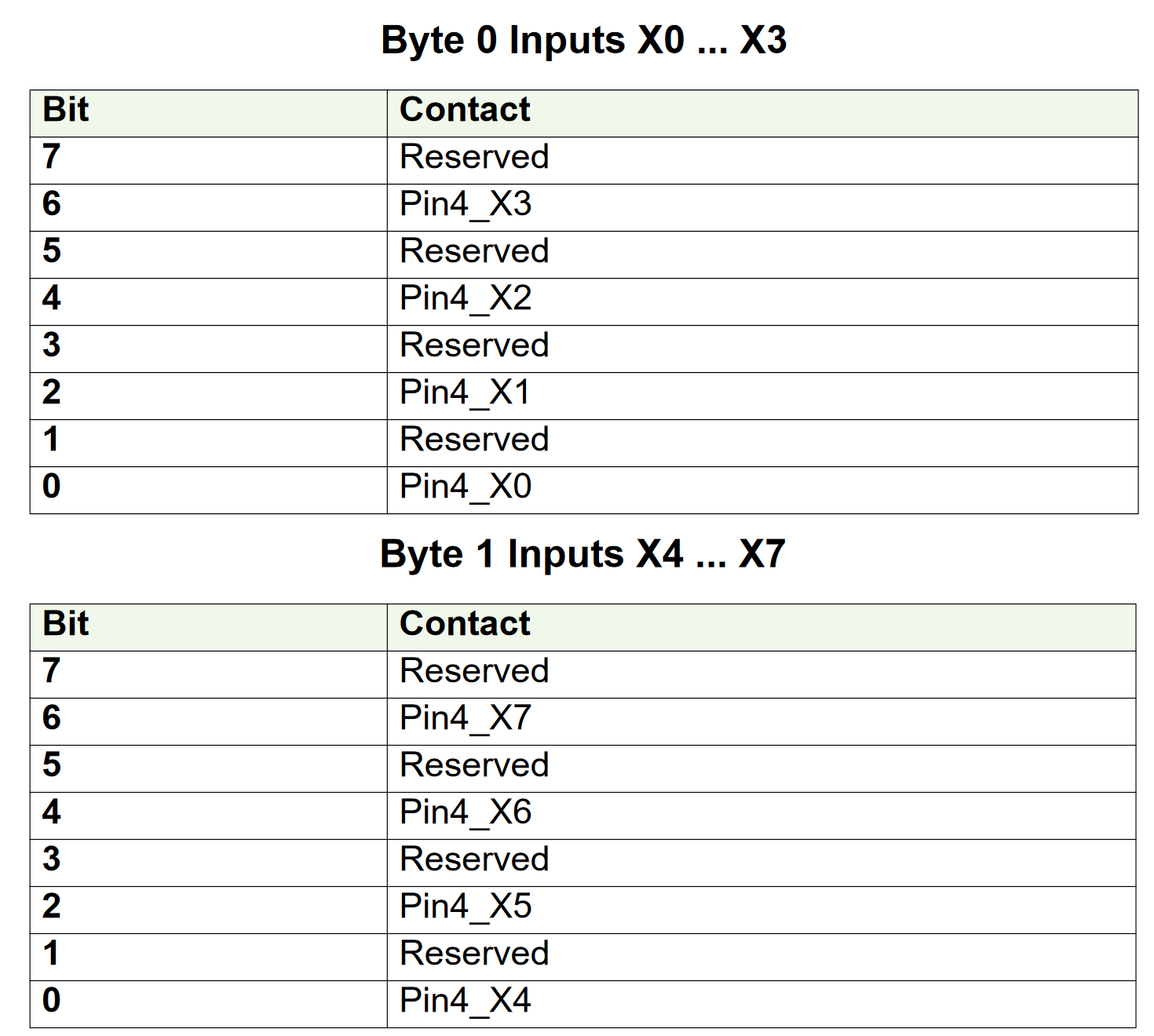Select the Contact header in Byte 0 table

[465, 110]
